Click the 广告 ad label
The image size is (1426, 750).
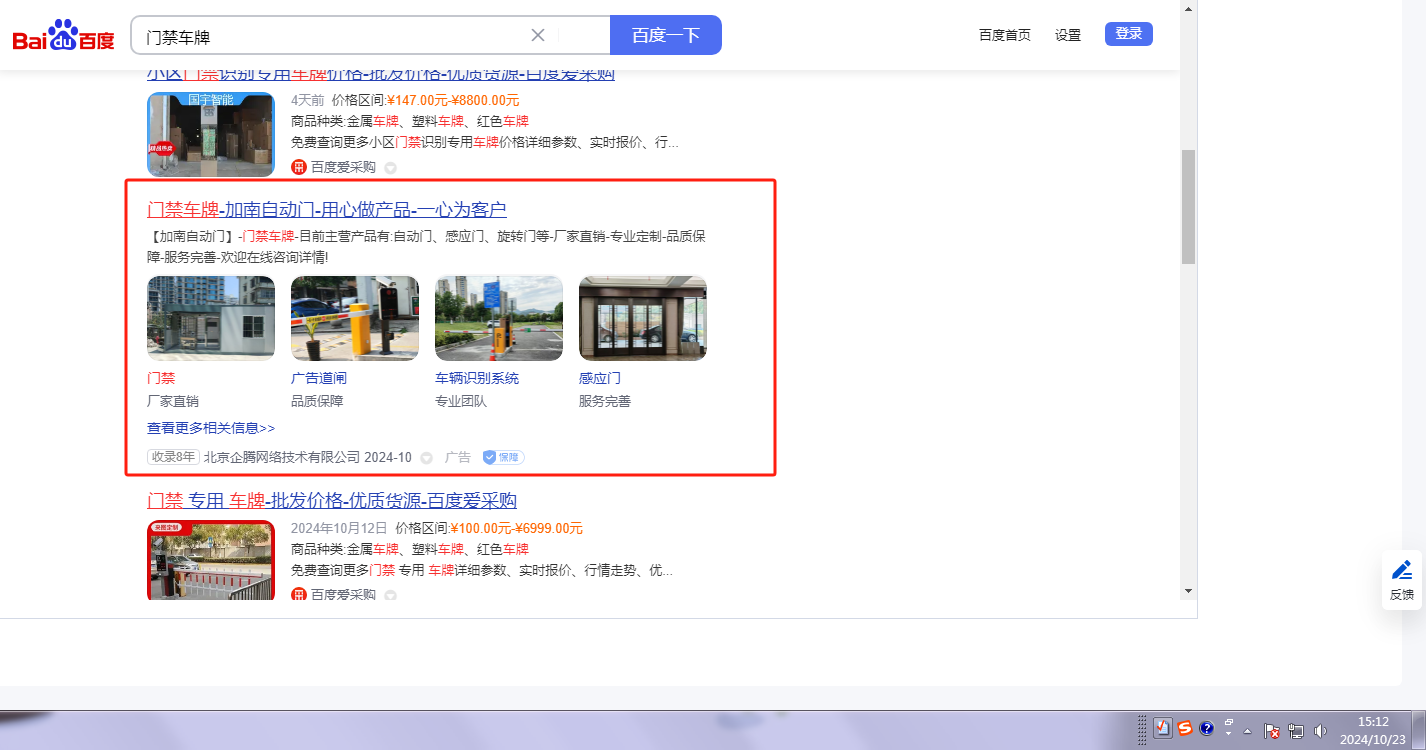[x=458, y=457]
